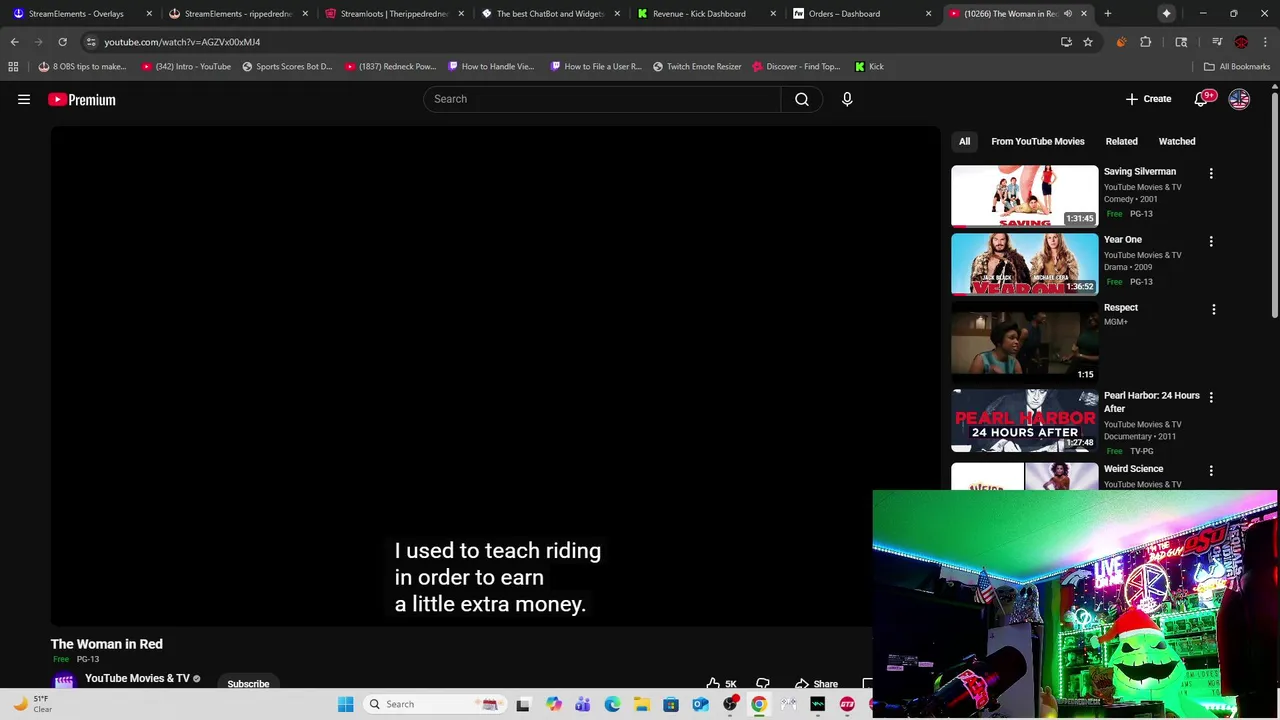Go to the YouTube Premium home logo
Viewport: 1280px width, 720px height.
82,99
